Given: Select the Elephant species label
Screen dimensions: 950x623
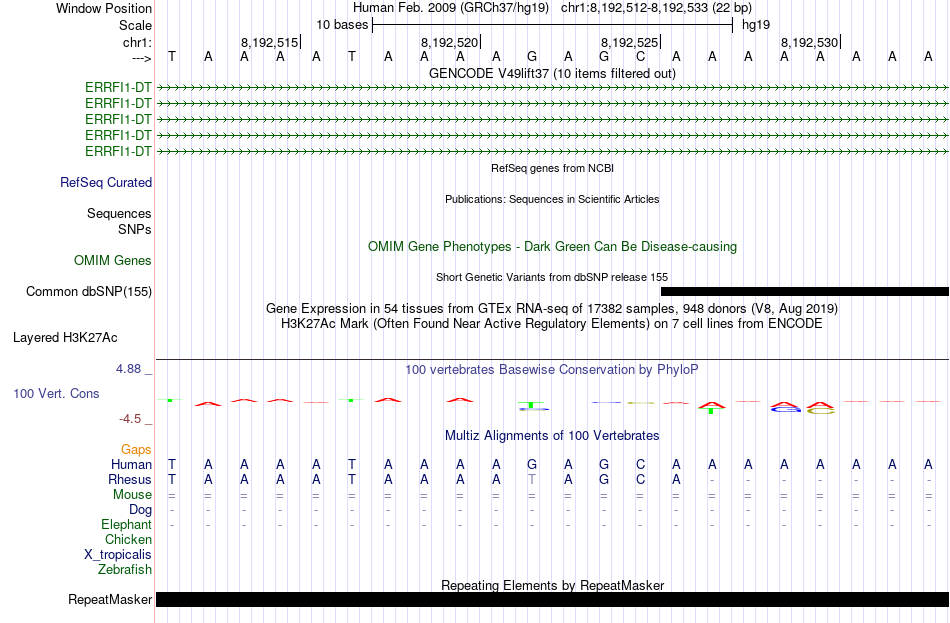Looking at the screenshot, I should pos(127,525).
